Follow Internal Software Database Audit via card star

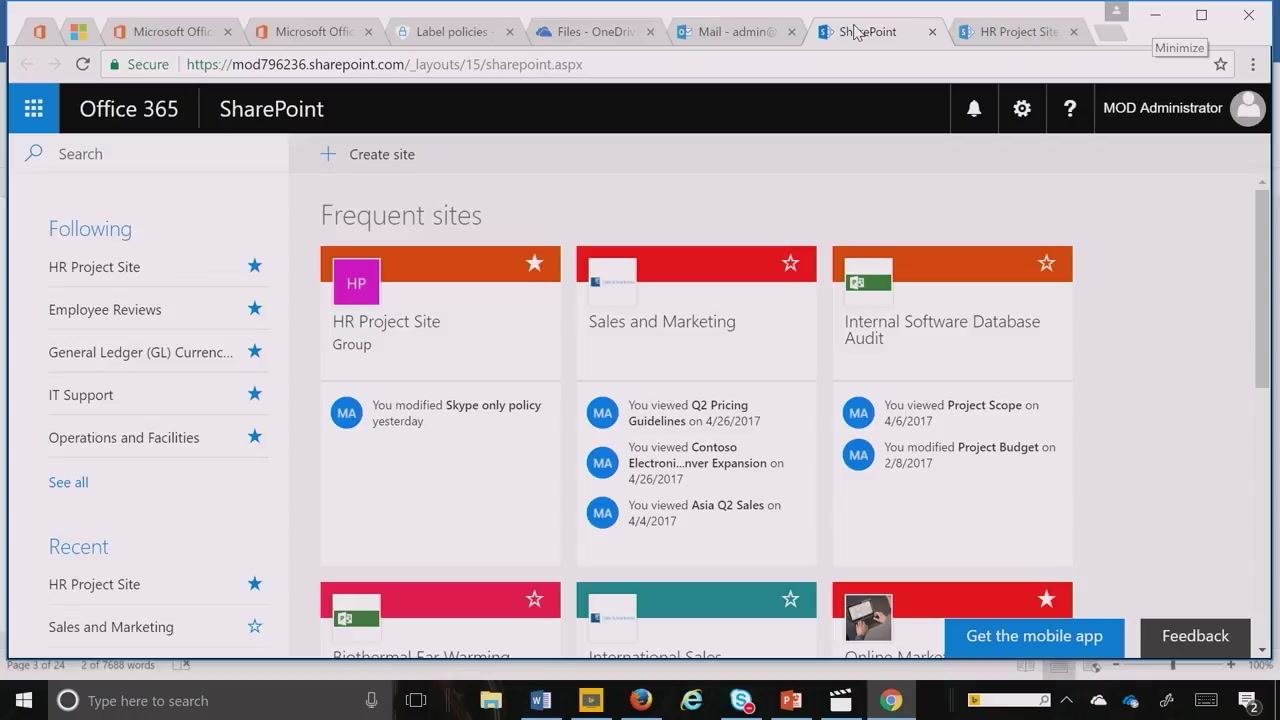coord(1047,263)
